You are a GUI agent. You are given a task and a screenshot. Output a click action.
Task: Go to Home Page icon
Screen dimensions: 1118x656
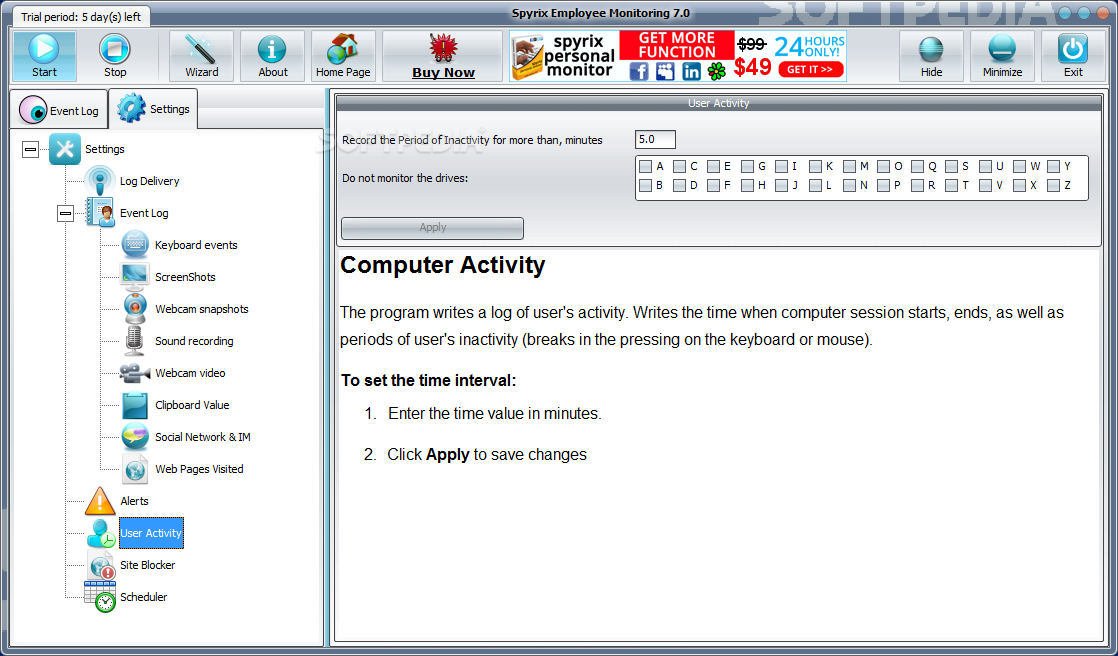point(343,49)
